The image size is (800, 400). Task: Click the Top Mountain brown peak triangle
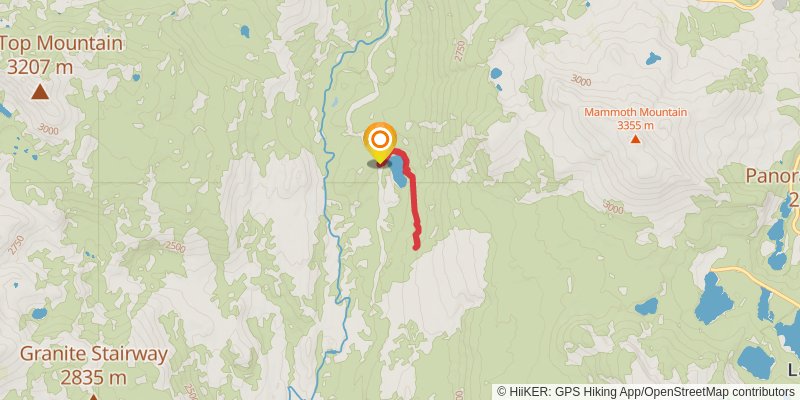tap(40, 92)
